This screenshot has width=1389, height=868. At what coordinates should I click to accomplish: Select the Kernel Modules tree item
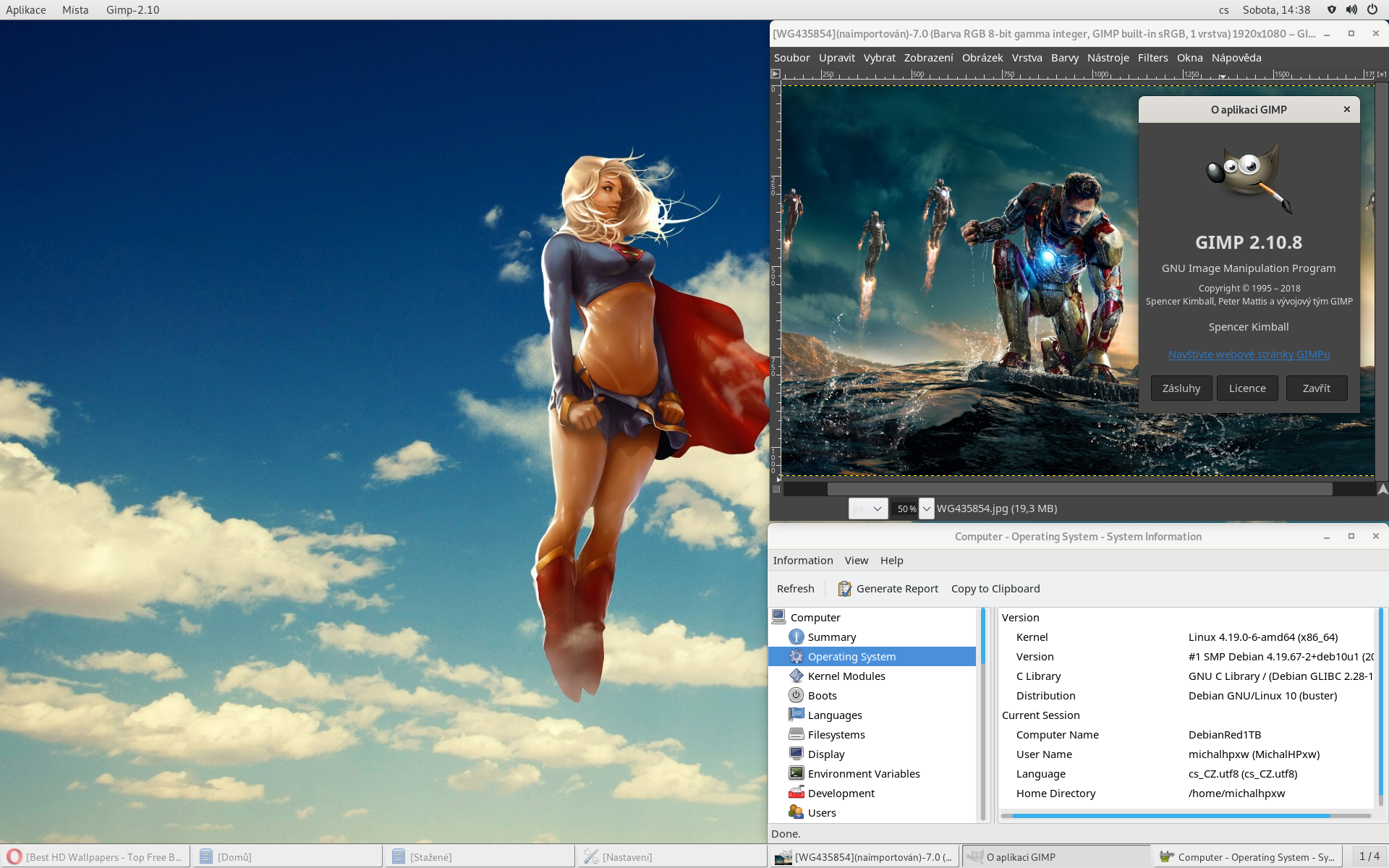click(x=846, y=676)
